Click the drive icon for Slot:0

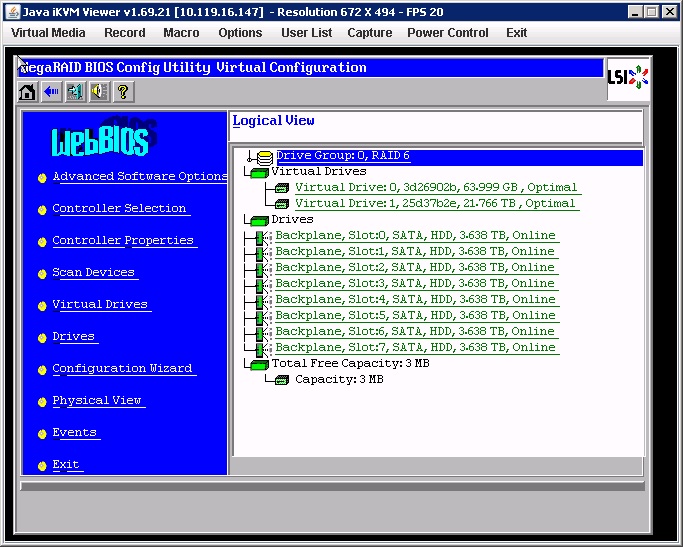pos(263,237)
